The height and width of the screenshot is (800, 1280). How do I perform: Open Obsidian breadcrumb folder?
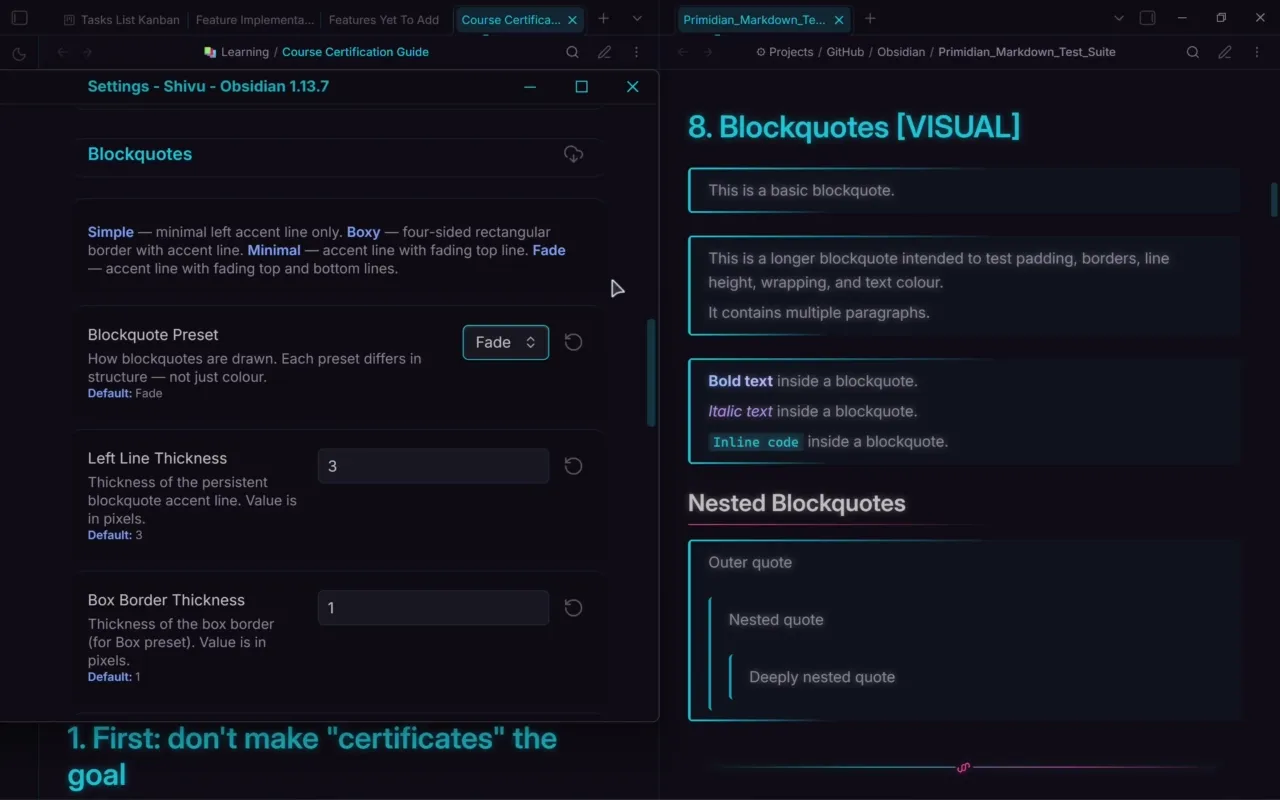click(901, 52)
